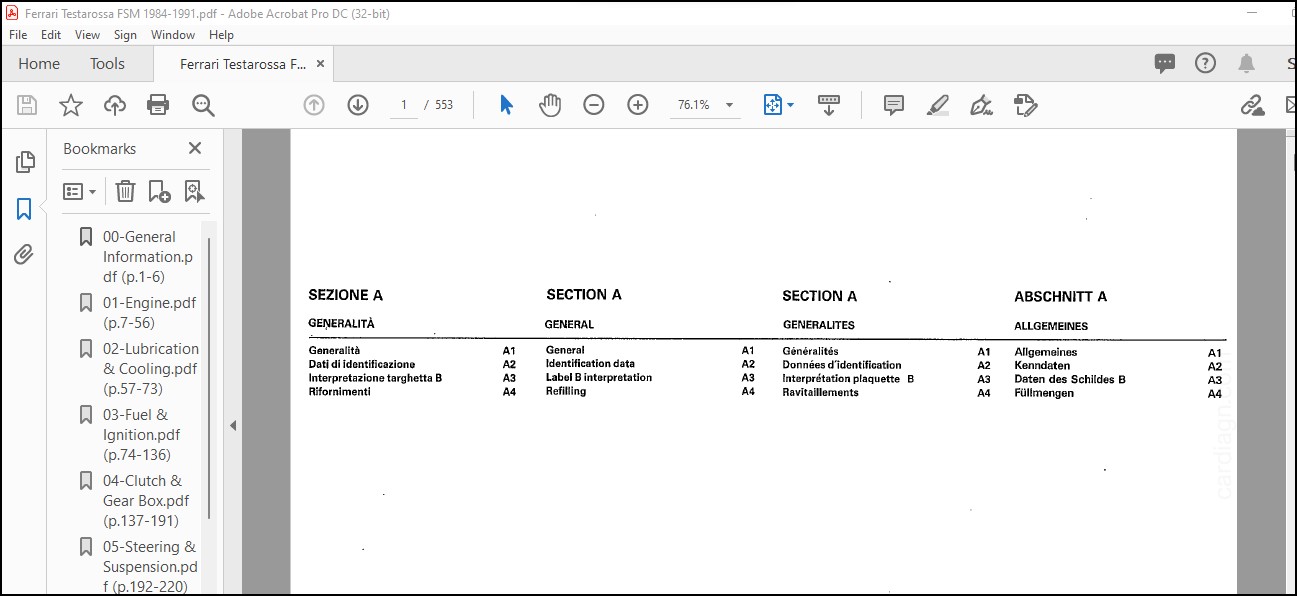The image size is (1297, 596).
Task: Collapse the navigation pane with the arrow handle
Action: 233,425
